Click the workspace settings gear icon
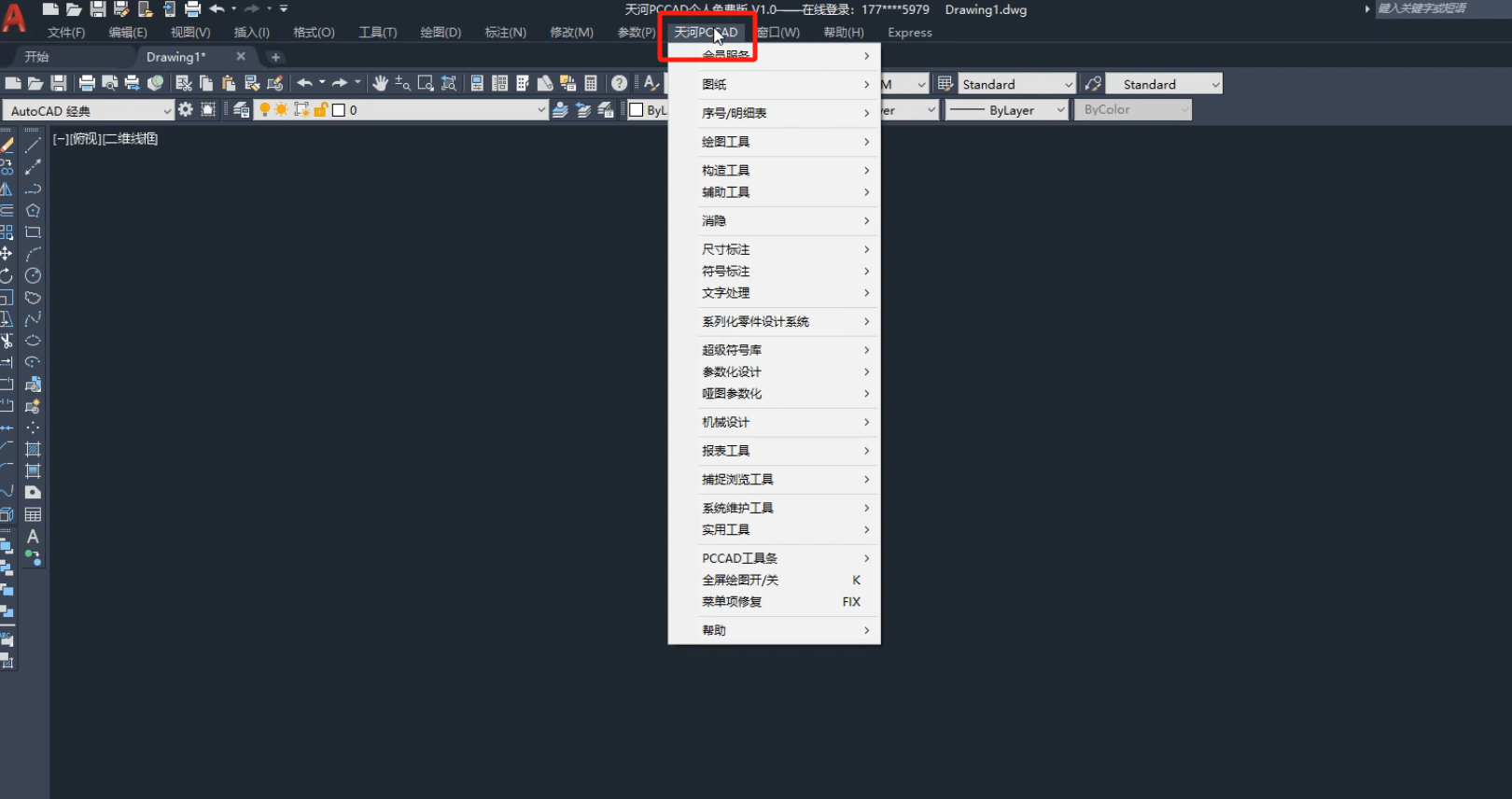1512x799 pixels. click(186, 109)
